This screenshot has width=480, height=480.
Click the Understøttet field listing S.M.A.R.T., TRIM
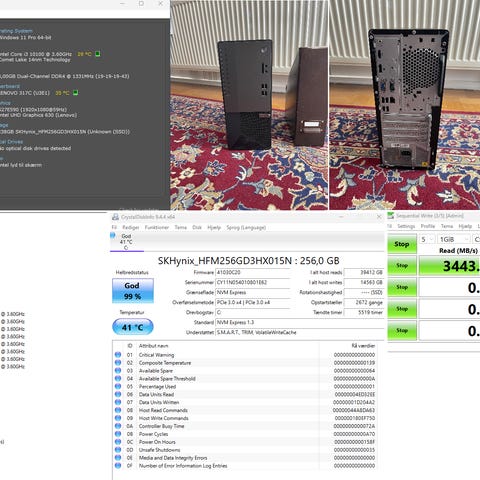tap(300, 332)
